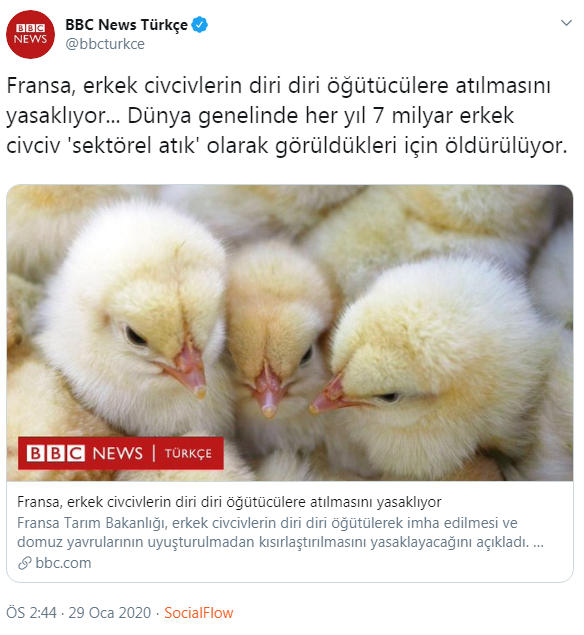Click the 29 Oca 2020 date
This screenshot has height=635, width=584.
coord(109,613)
